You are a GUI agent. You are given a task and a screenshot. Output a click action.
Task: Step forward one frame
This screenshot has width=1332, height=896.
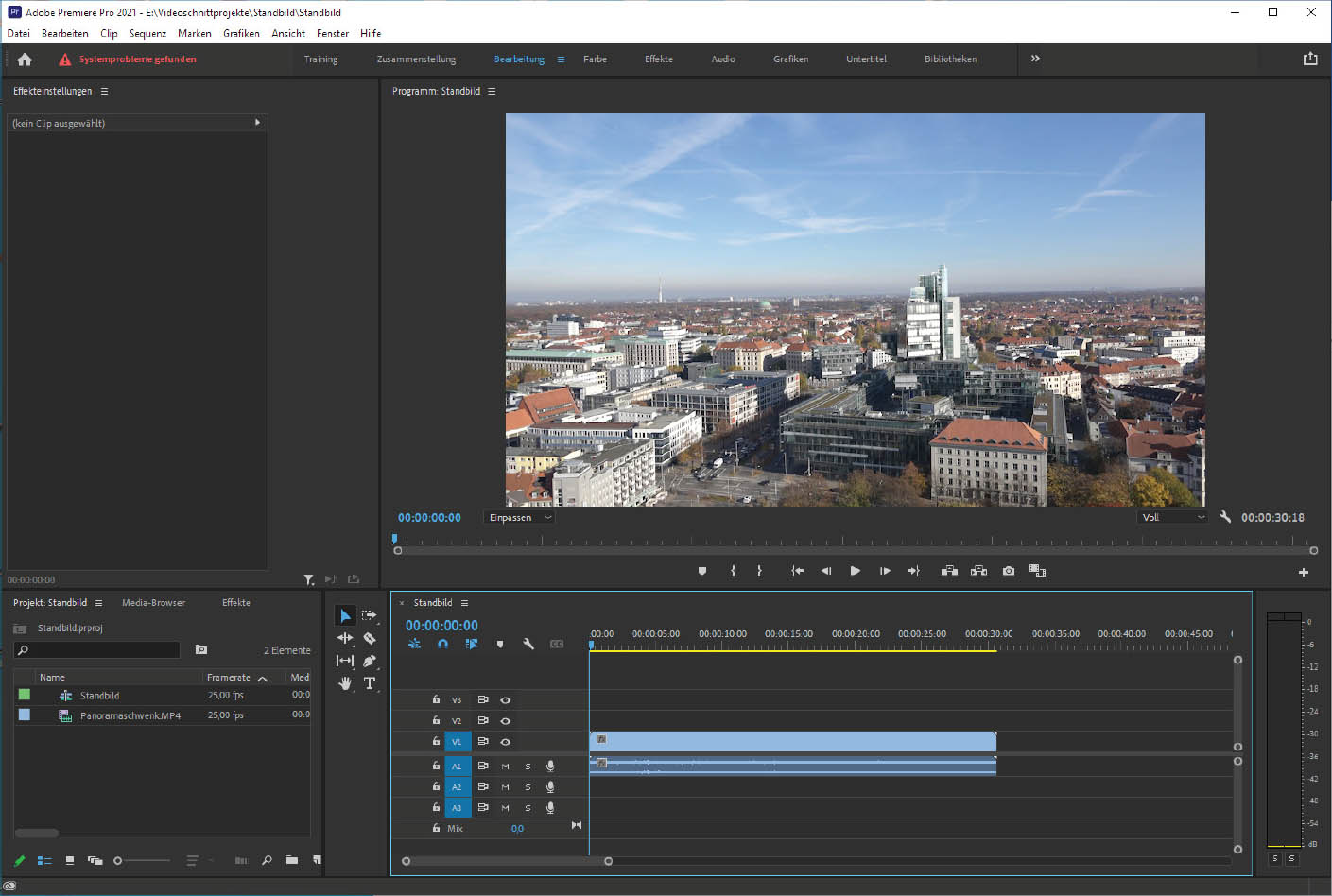[x=885, y=571]
